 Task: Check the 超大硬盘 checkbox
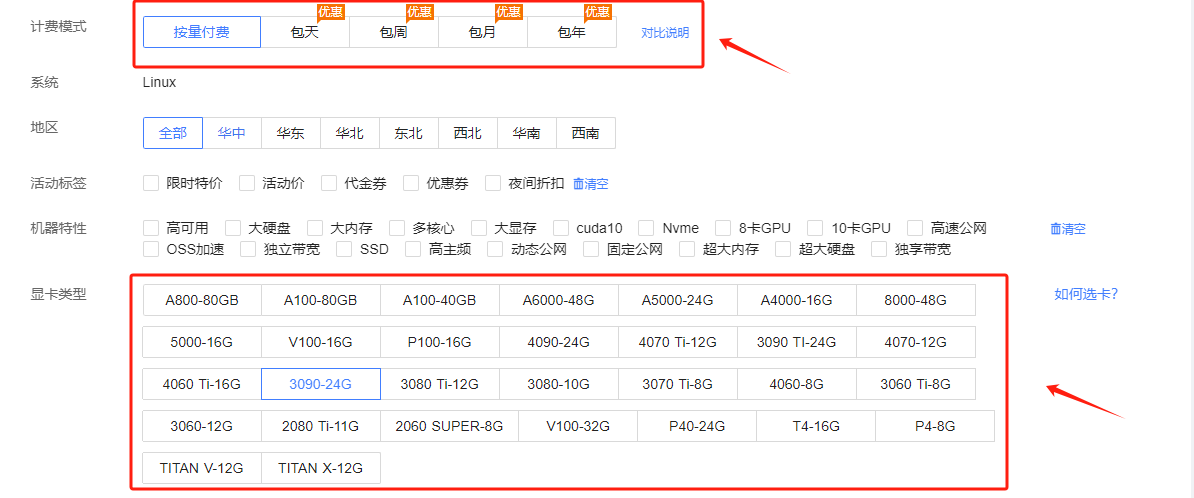point(783,249)
